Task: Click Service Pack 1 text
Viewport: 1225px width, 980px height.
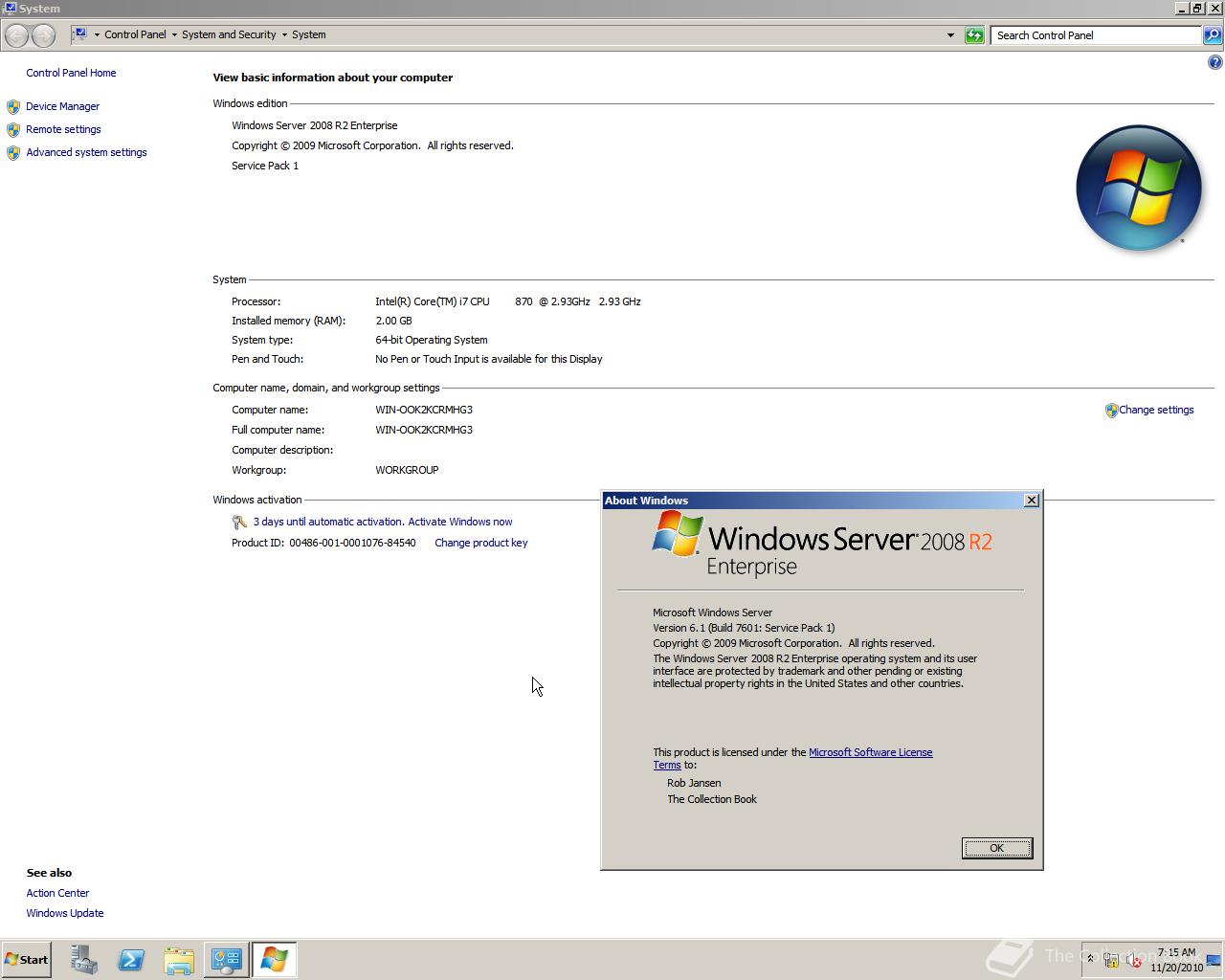Action: (265, 166)
